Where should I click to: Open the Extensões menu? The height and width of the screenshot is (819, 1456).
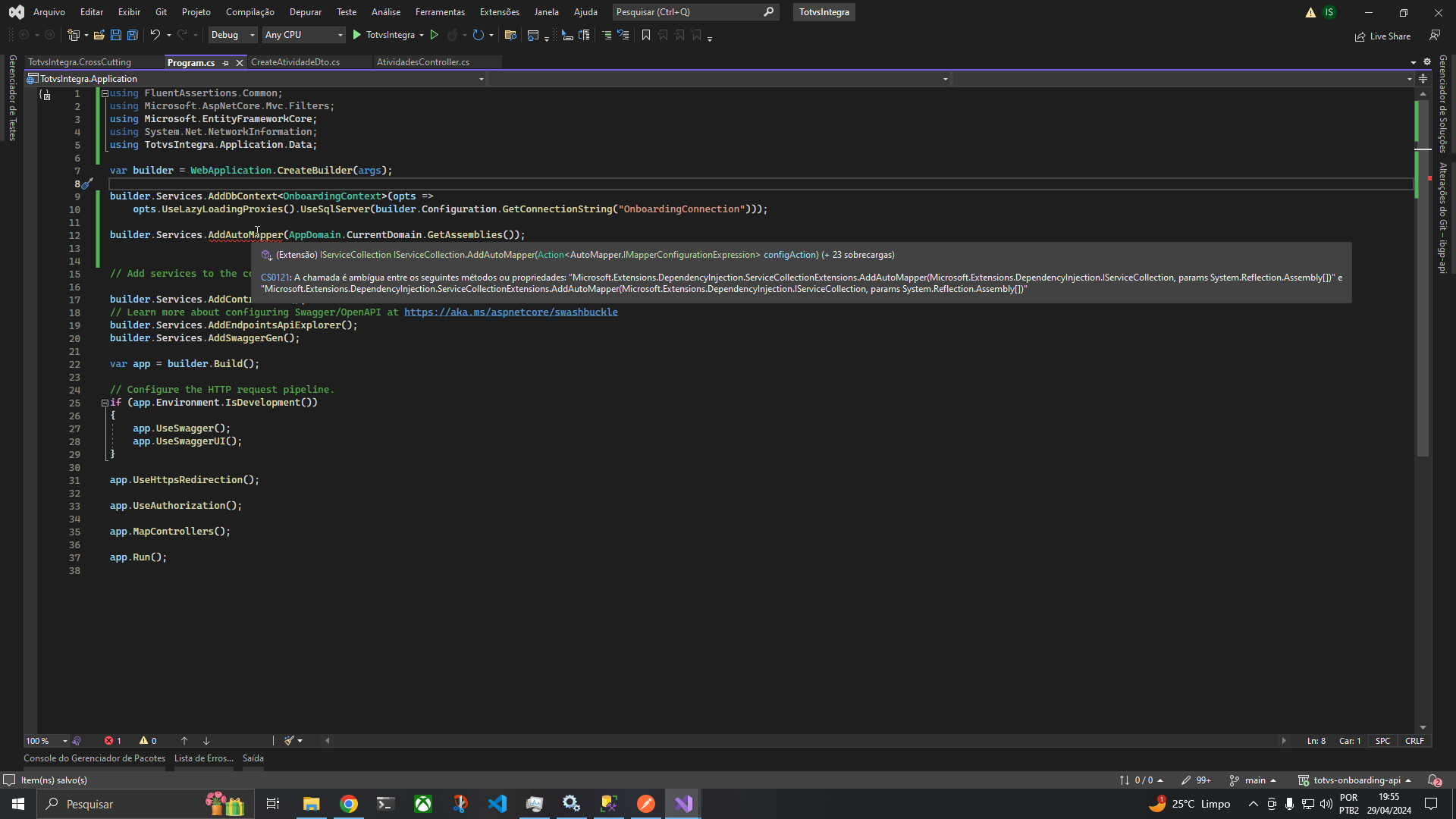coord(500,12)
